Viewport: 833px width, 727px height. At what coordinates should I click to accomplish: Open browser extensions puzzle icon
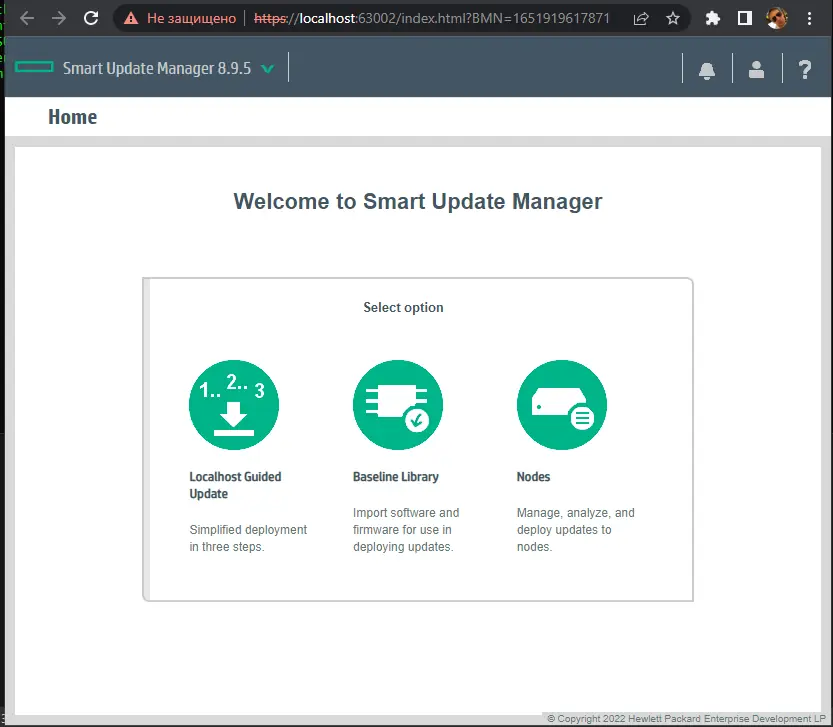tap(712, 19)
